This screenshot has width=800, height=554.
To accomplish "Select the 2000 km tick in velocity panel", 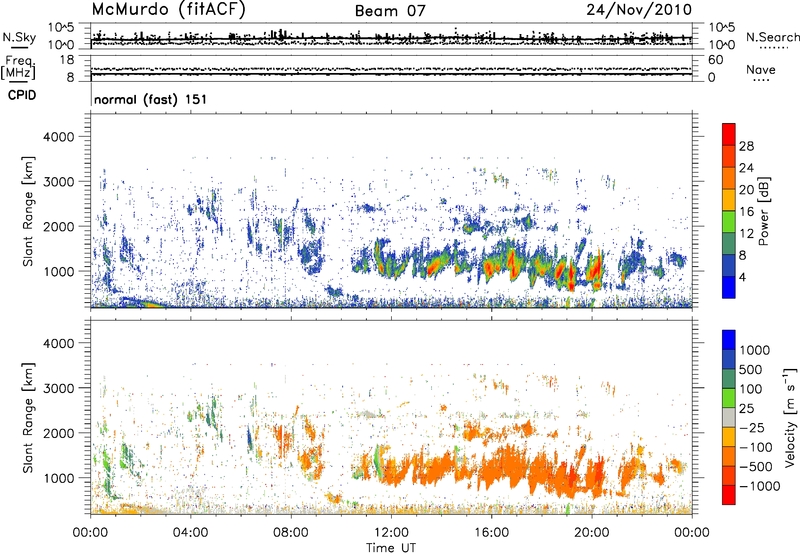I will point(58,433).
